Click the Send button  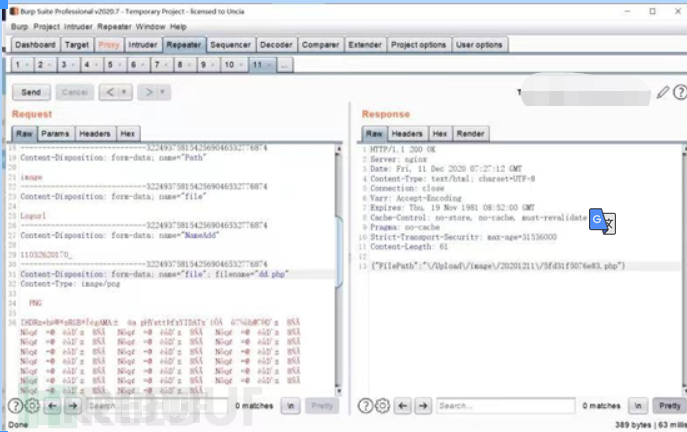pyautogui.click(x=31, y=92)
